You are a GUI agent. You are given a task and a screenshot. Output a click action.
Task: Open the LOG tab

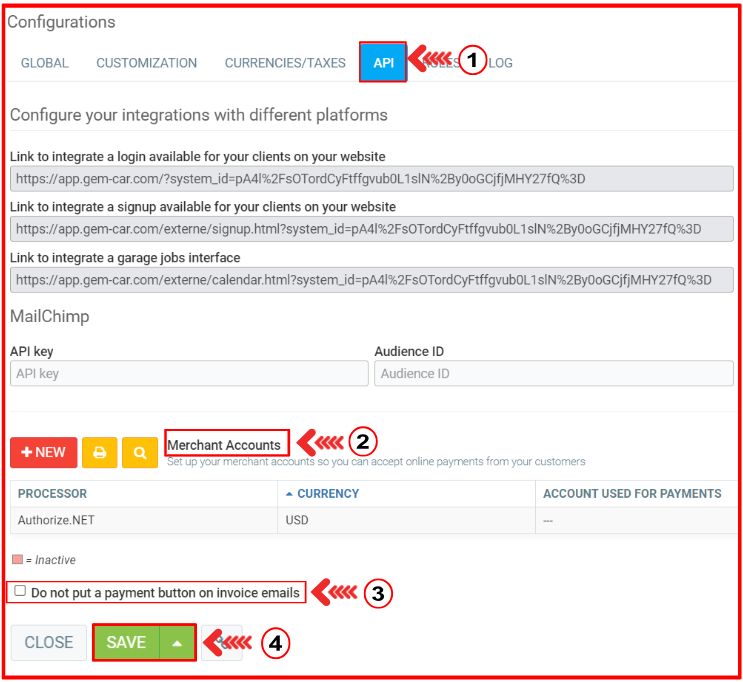[500, 63]
